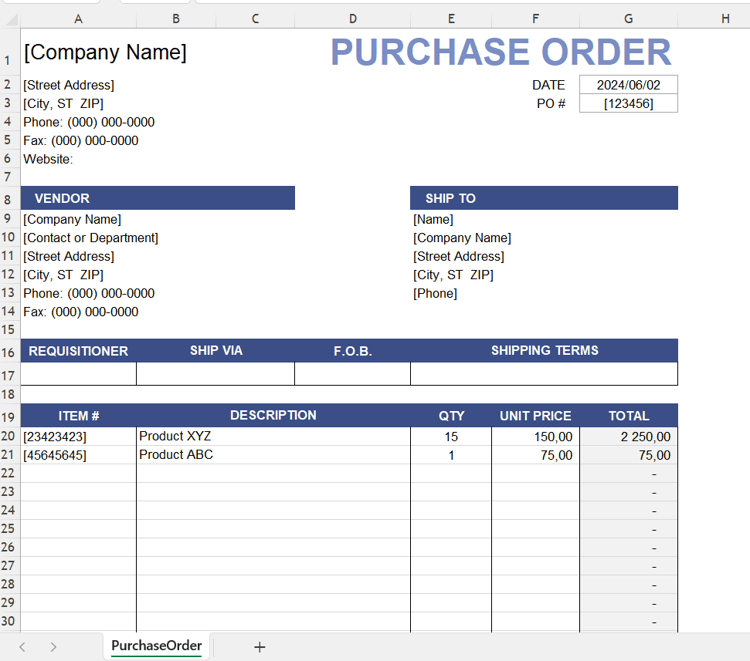Click the empty Ship Via cell

[x=216, y=374]
